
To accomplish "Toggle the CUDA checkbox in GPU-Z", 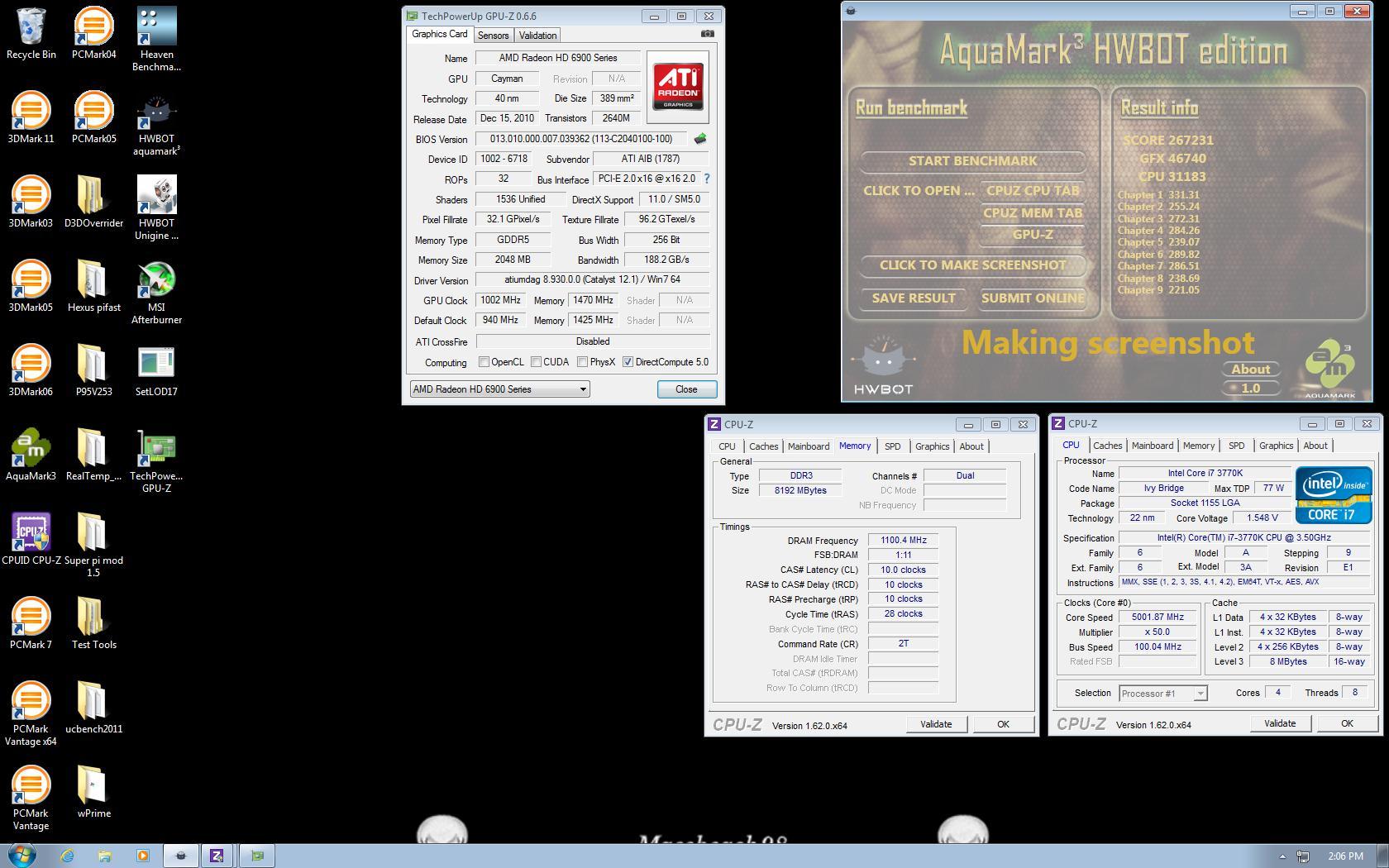I will coord(536,362).
